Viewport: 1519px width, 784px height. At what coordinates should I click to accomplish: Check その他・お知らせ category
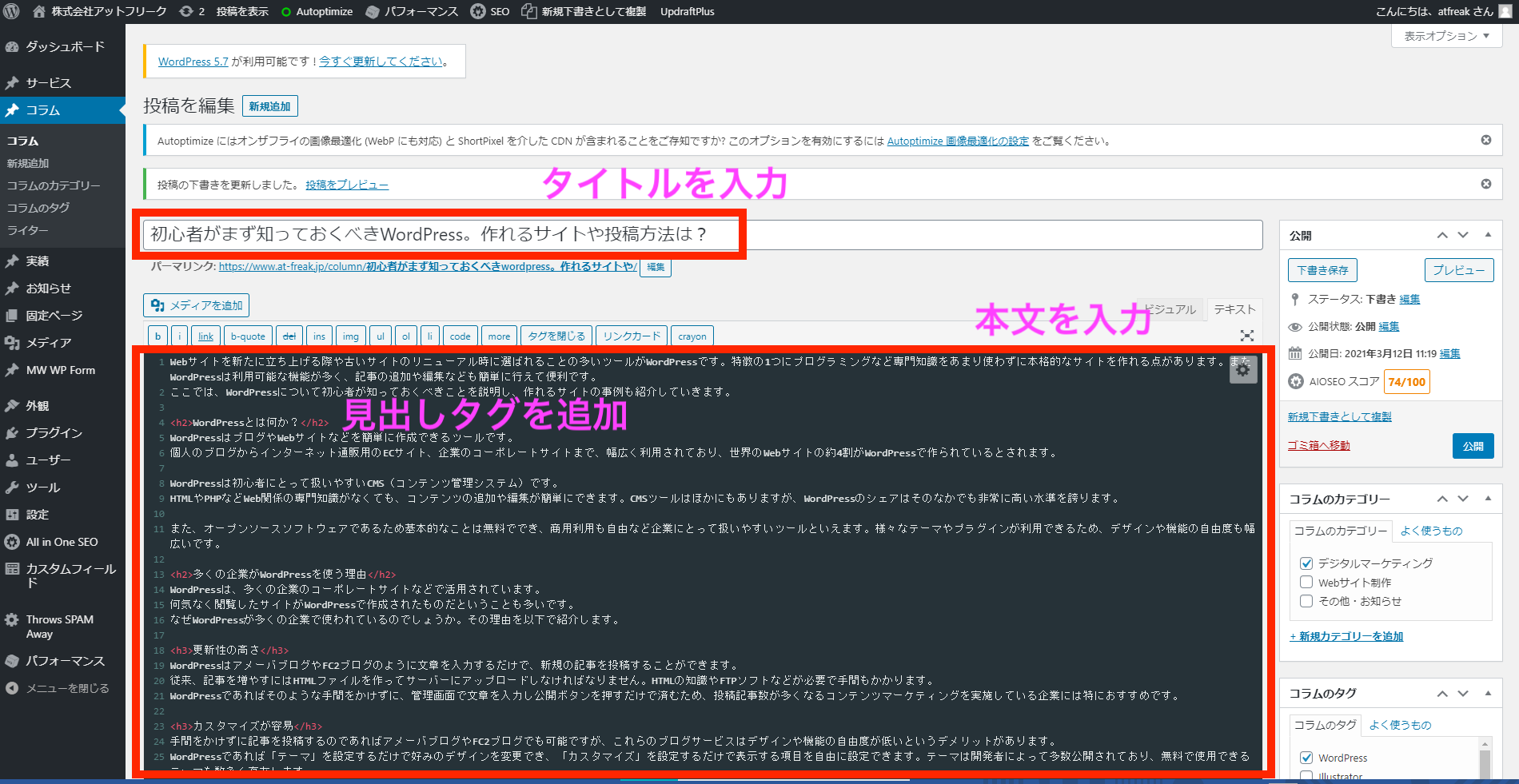[x=1306, y=601]
